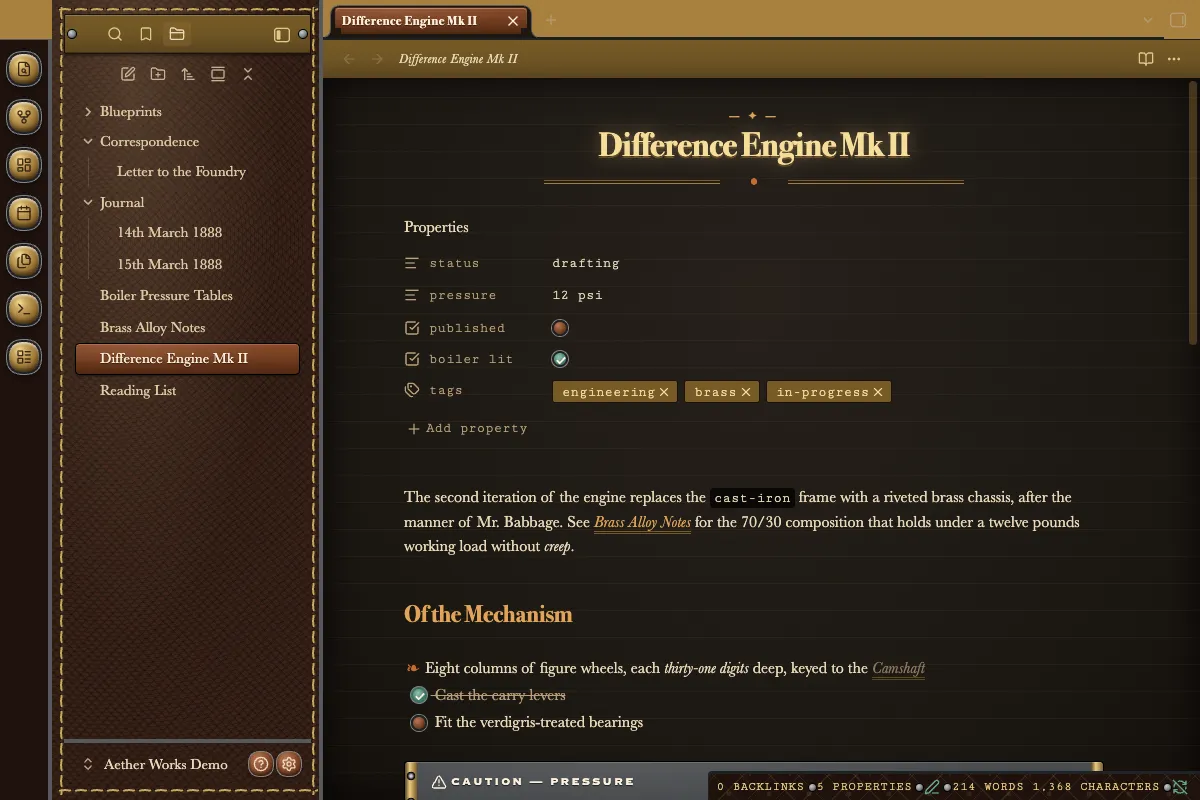Edit the status value drafting

click(586, 263)
